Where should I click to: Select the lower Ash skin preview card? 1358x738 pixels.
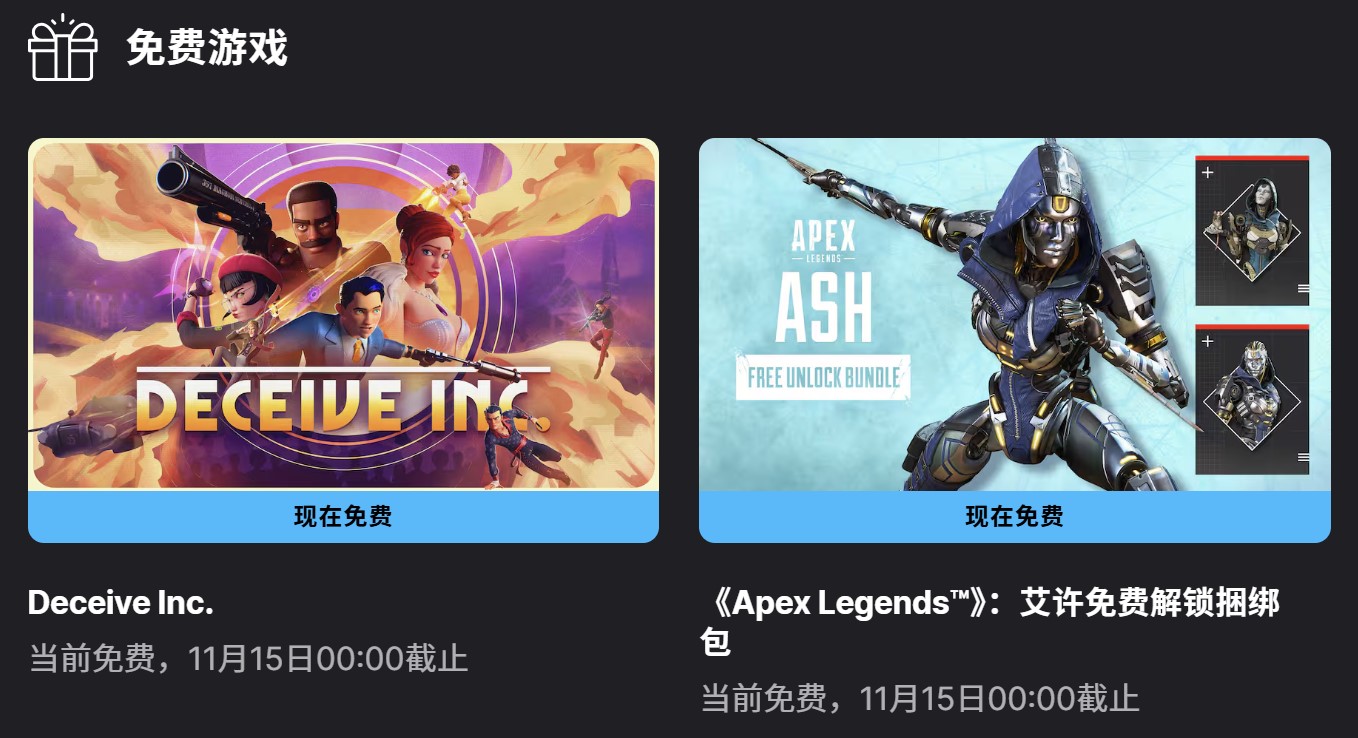[x=1252, y=399]
